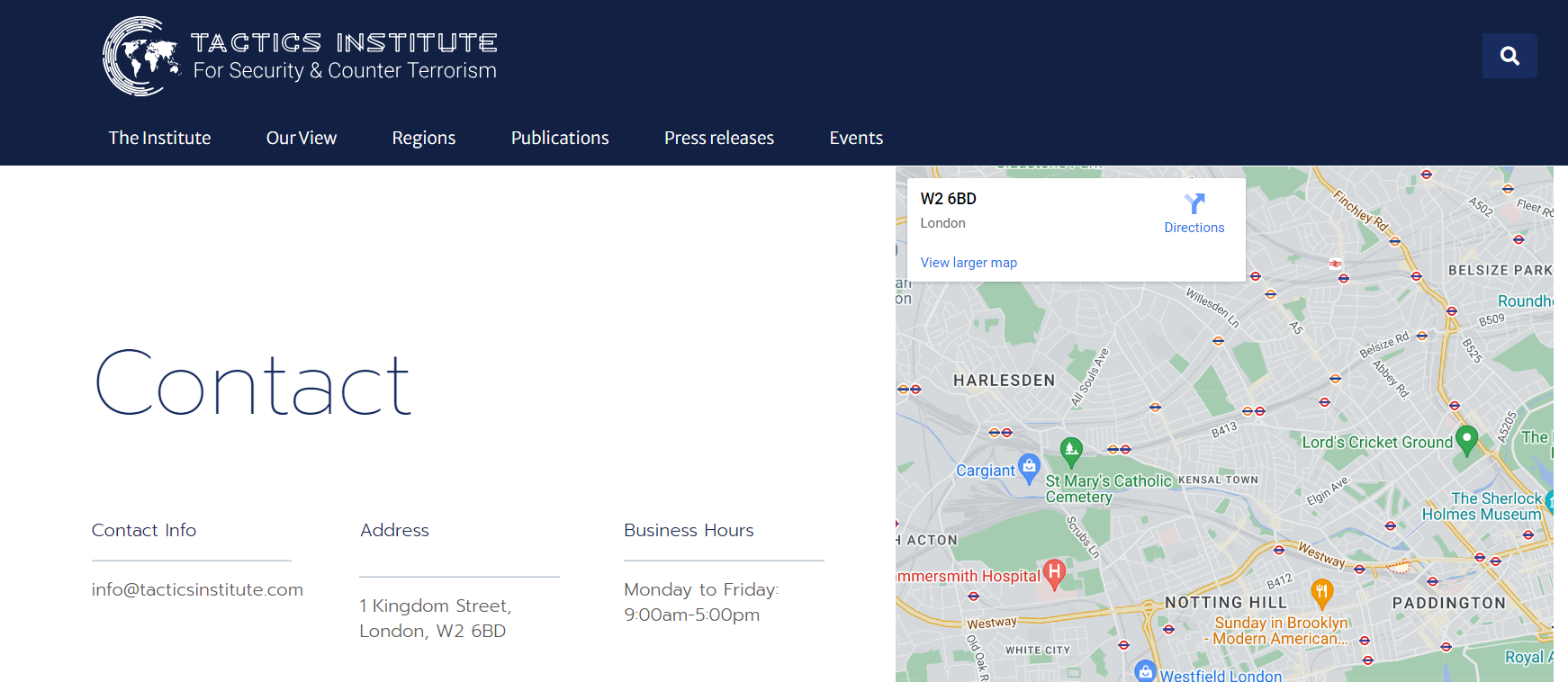
Task: Click the Hammersmith Hospital H marker
Action: coord(1054,572)
